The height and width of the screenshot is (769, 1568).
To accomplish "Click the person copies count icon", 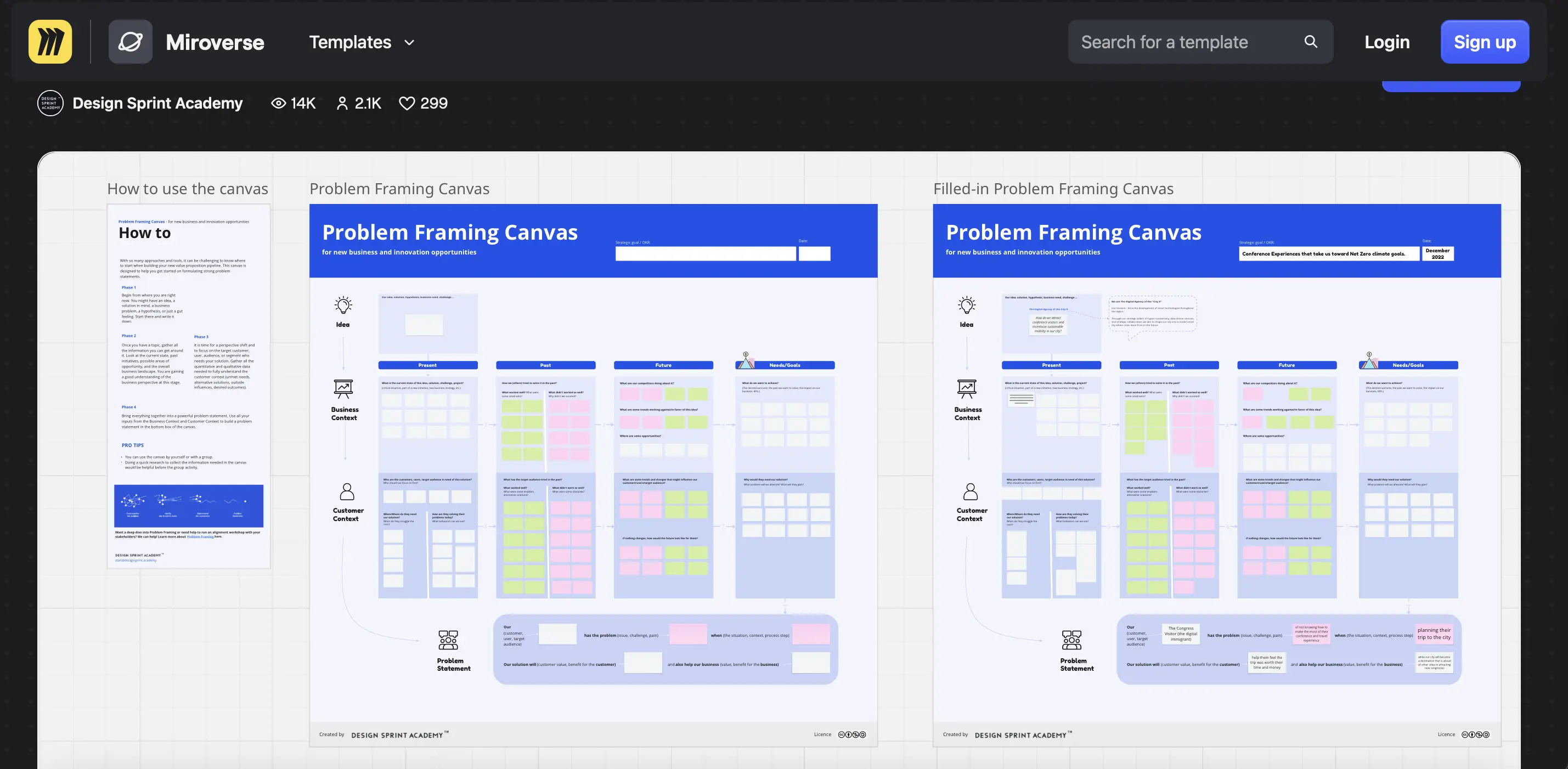I will (x=342, y=104).
